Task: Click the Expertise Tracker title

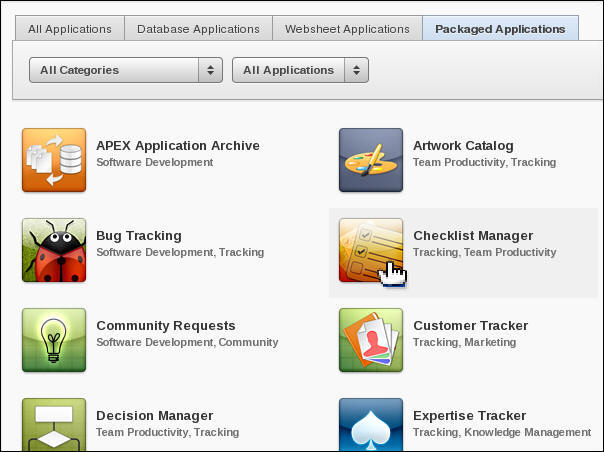Action: pyautogui.click(x=470, y=415)
